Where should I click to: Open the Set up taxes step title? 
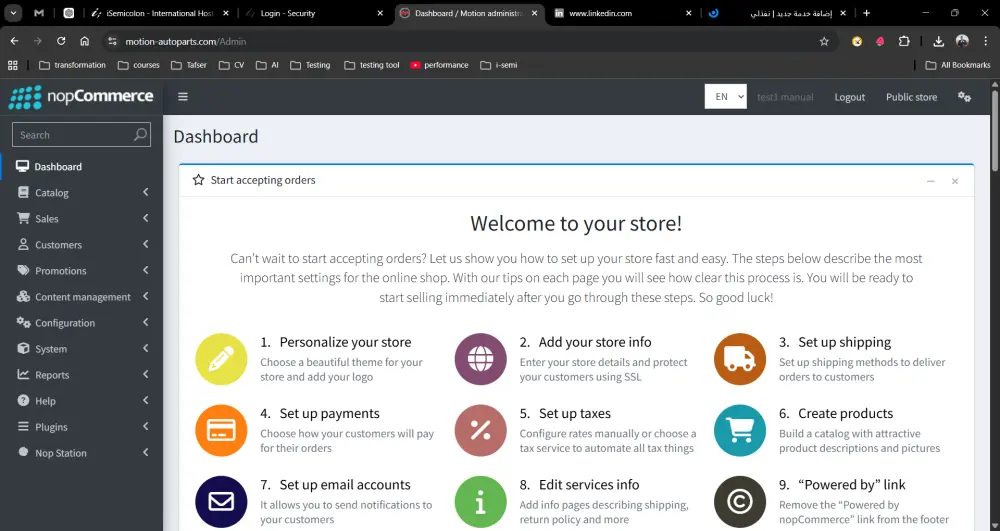(575, 414)
